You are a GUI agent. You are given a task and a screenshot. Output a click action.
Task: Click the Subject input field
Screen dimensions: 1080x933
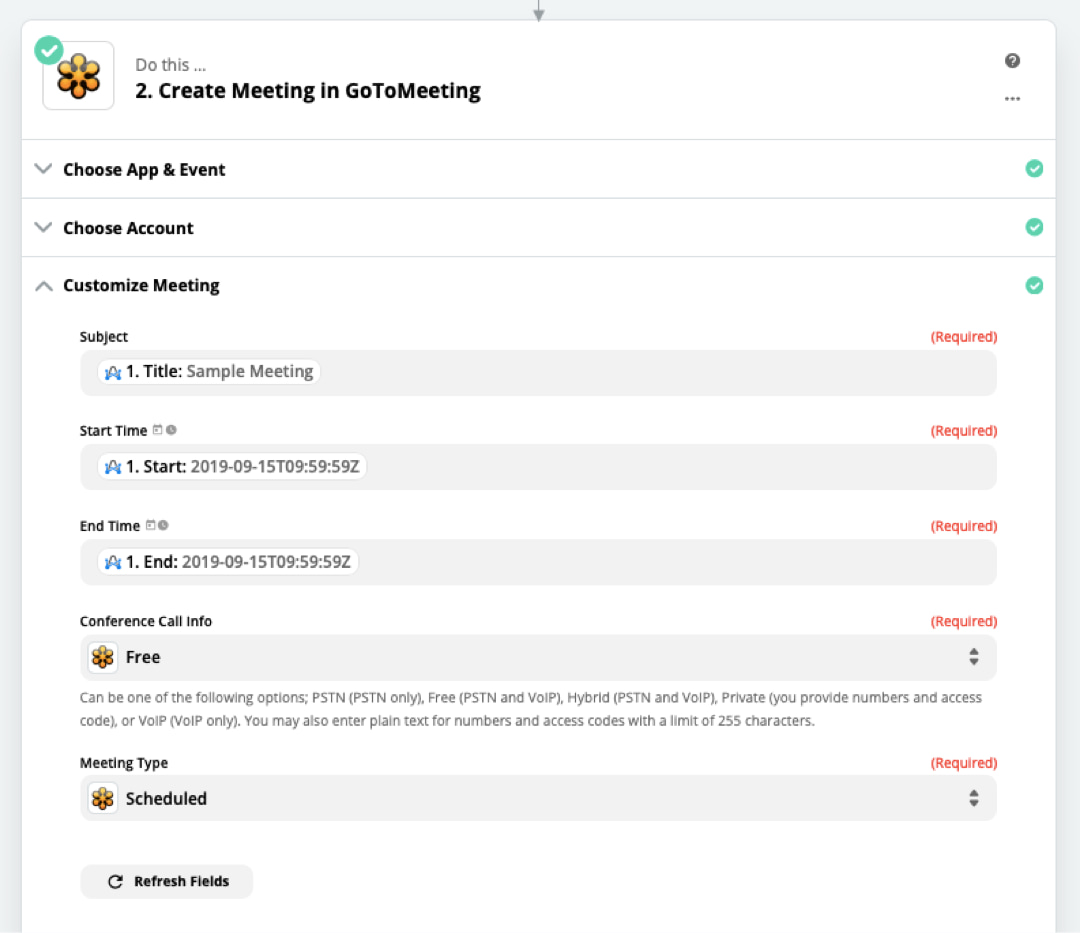[539, 373]
